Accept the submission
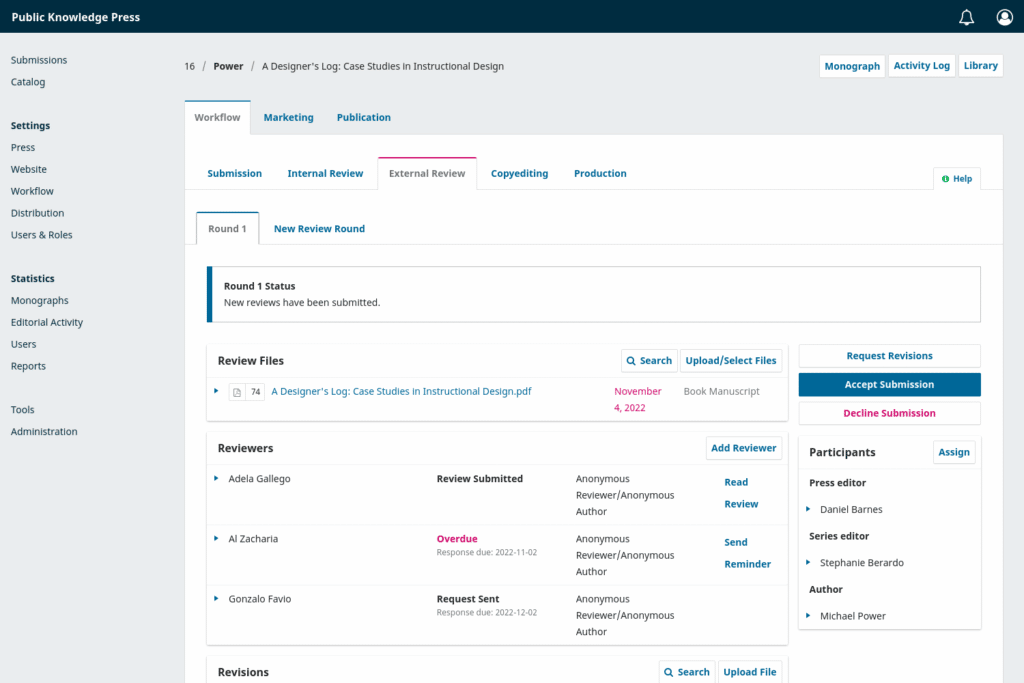Image resolution: width=1024 pixels, height=683 pixels. (x=888, y=384)
